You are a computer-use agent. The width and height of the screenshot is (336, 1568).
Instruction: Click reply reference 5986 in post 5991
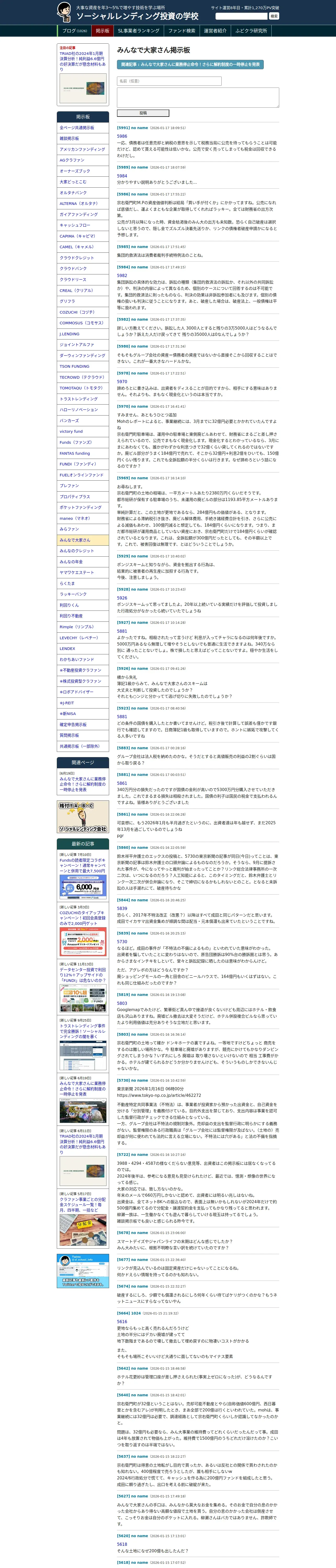point(122,136)
